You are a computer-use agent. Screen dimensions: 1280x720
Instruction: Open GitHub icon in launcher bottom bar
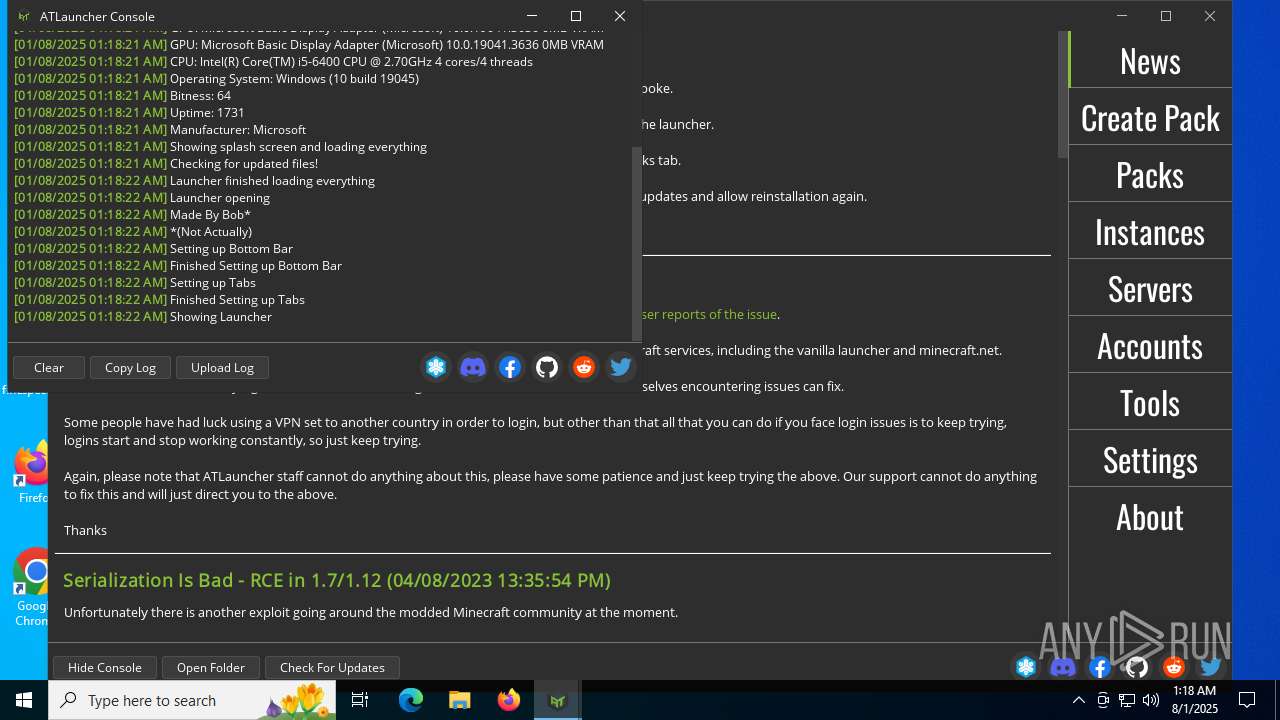pyautogui.click(x=1137, y=667)
